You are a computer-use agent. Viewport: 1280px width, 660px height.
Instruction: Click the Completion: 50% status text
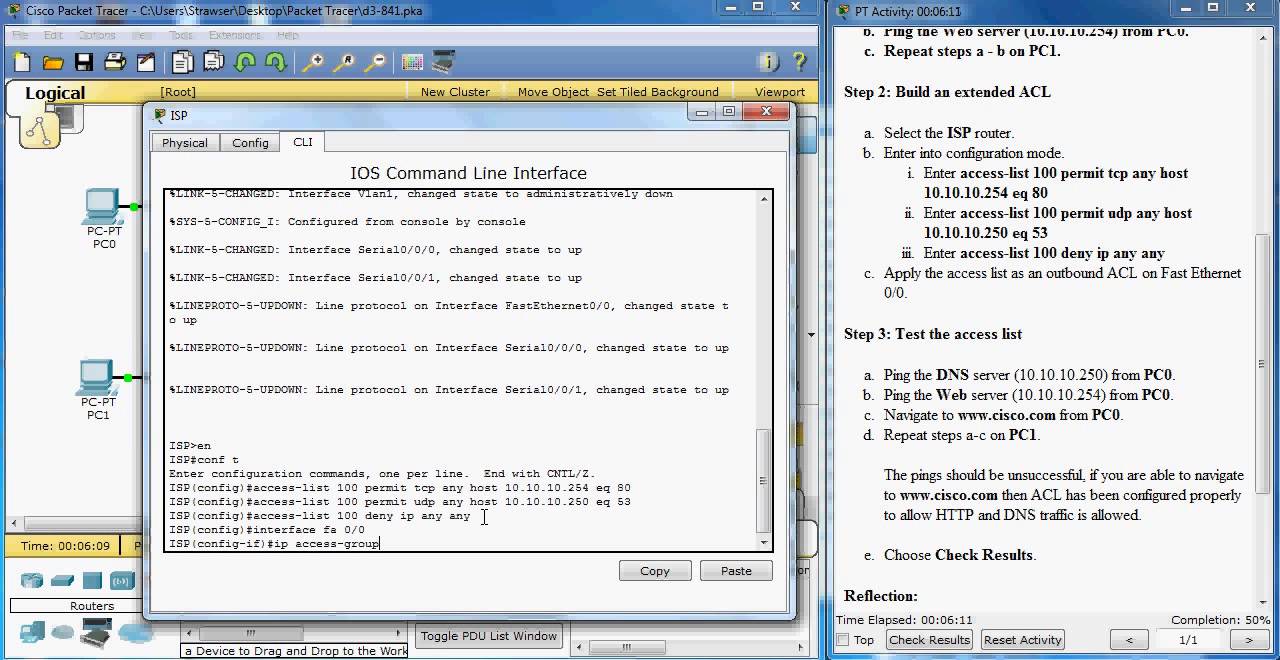pos(1221,620)
